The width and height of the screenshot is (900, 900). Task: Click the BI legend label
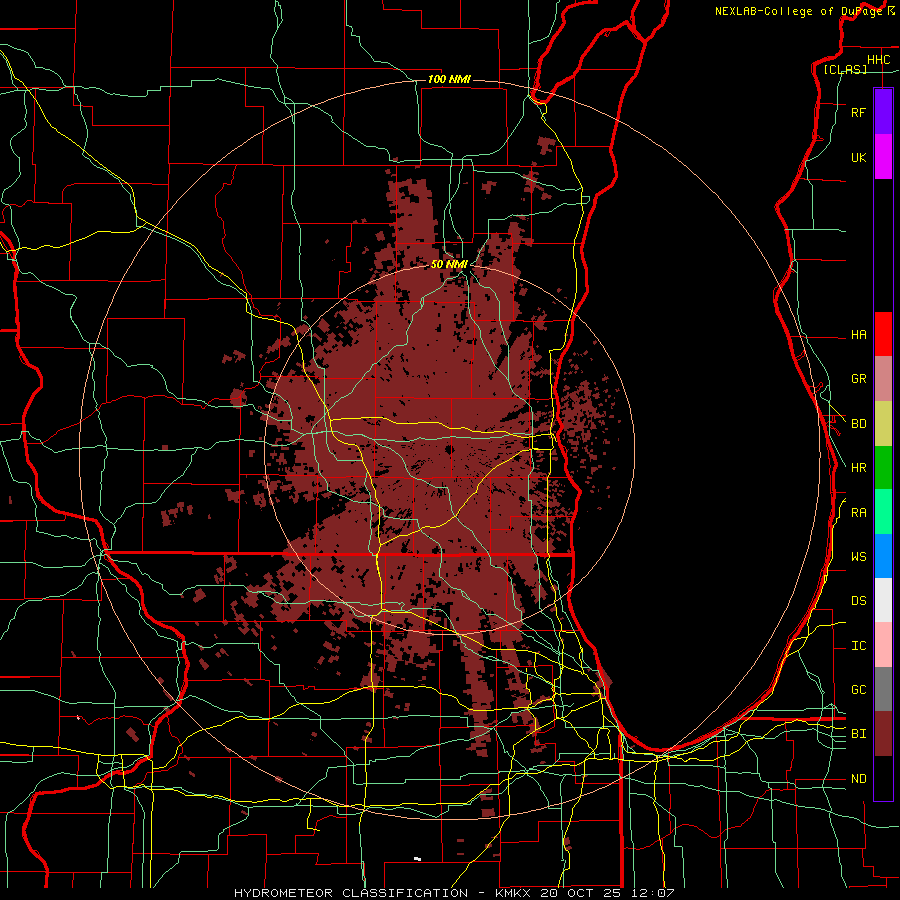click(858, 734)
